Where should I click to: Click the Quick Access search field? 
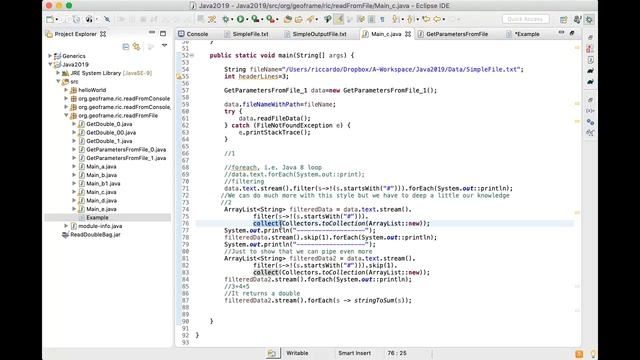click(526, 19)
